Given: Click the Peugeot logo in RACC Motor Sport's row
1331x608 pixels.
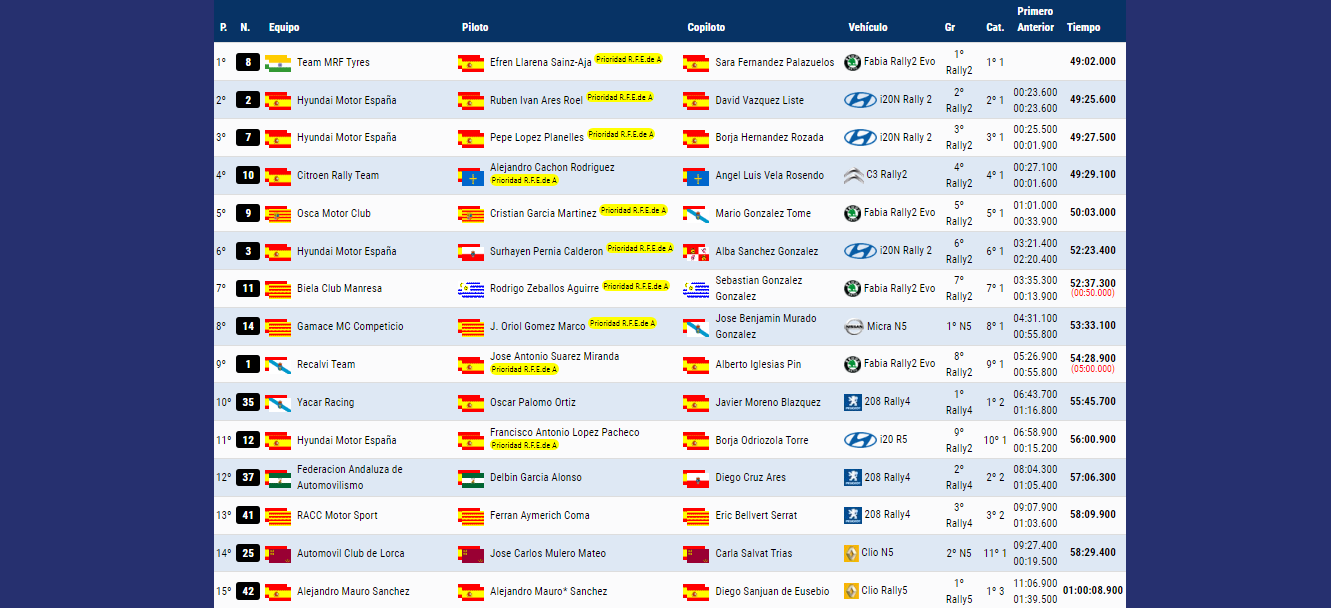Looking at the screenshot, I should pyautogui.click(x=852, y=515).
